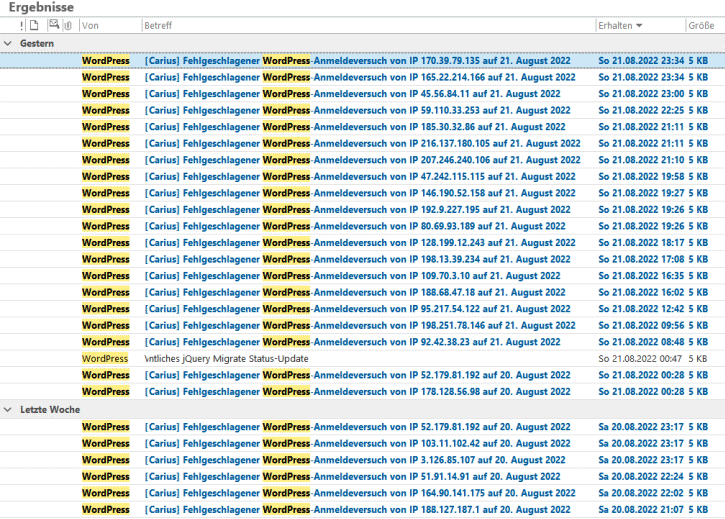The image size is (725, 519).
Task: Click date So 21.08.2022 12:42
Action: 641,309
